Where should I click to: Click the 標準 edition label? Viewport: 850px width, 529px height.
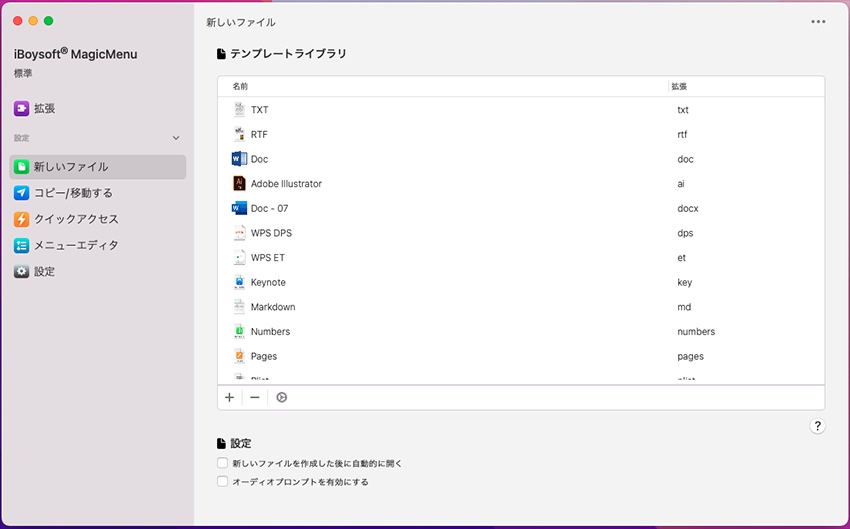pyautogui.click(x=23, y=73)
